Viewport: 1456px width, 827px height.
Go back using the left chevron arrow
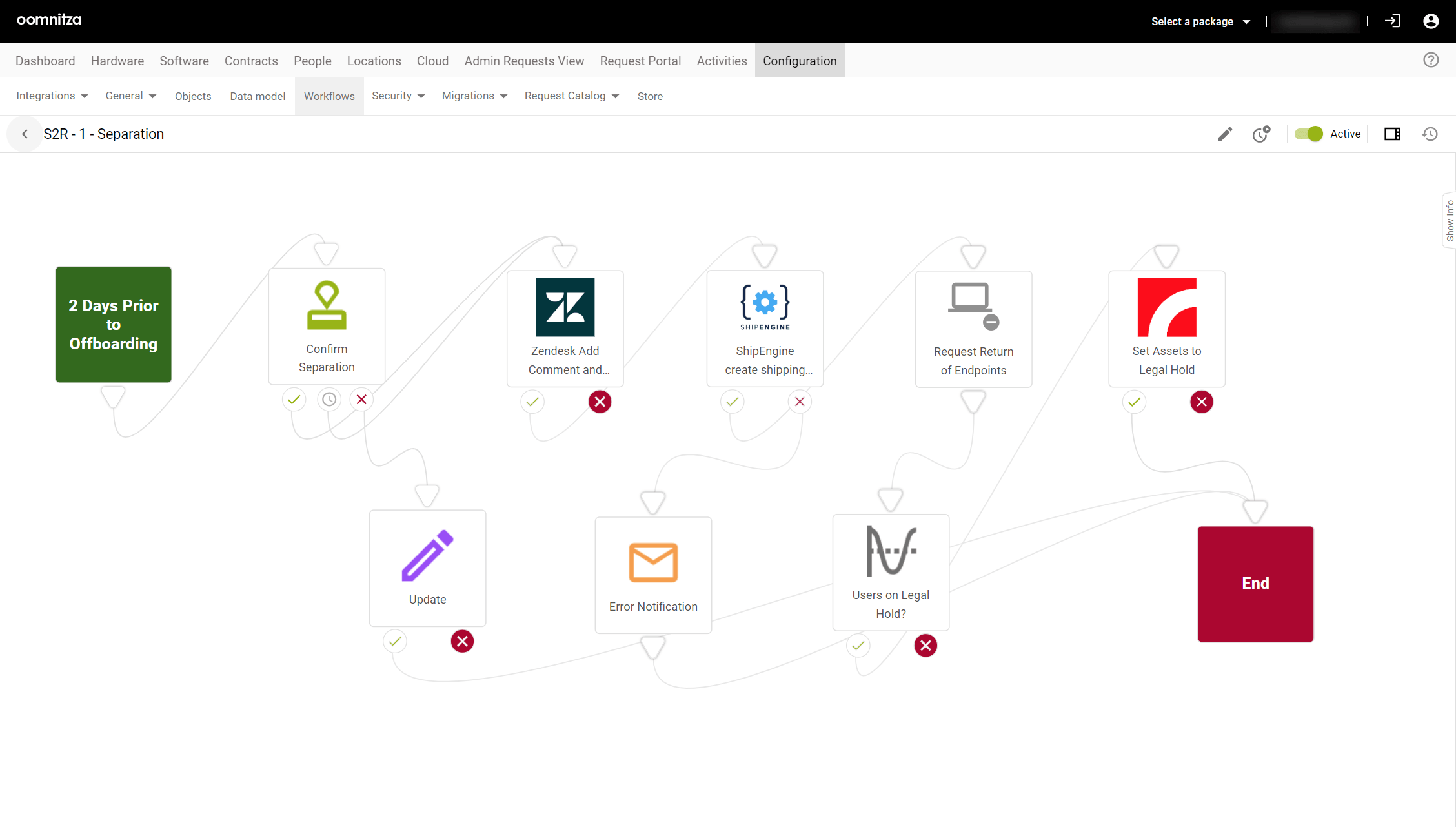click(25, 134)
